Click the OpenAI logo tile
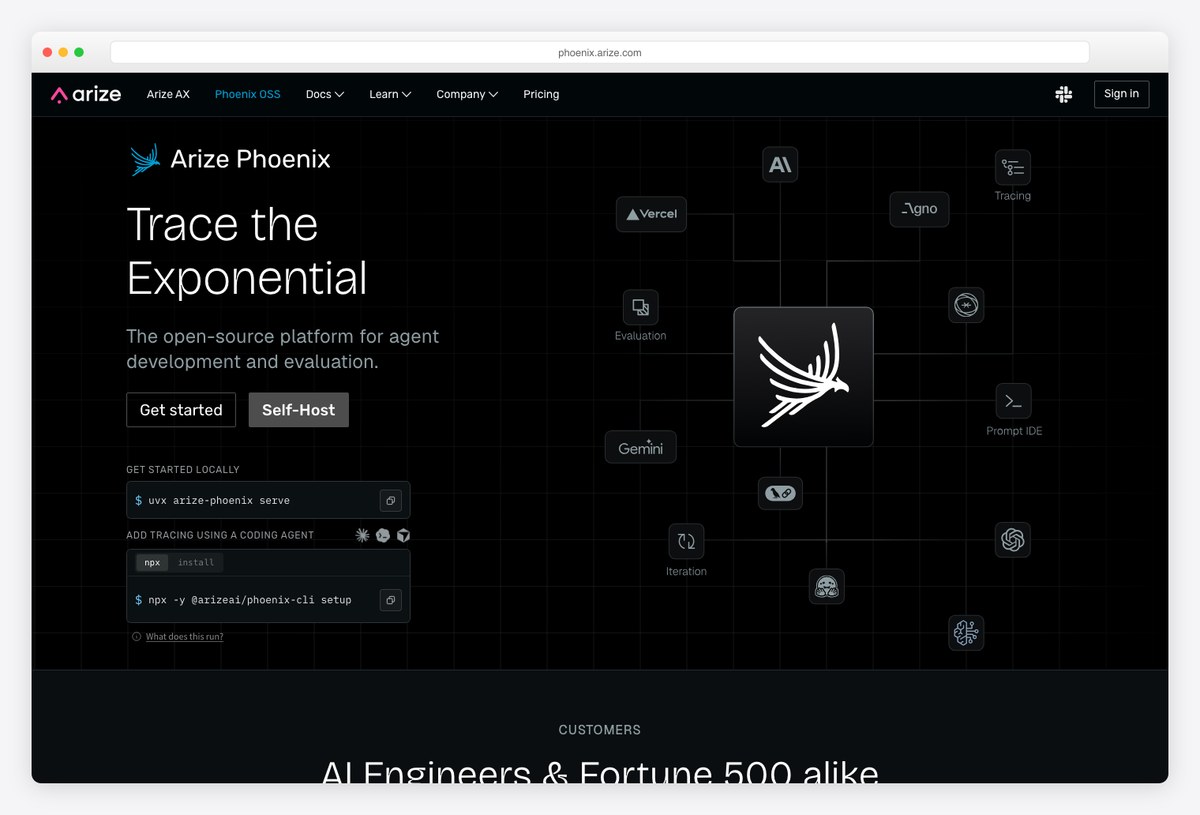The width and height of the screenshot is (1200, 815). [1013, 540]
